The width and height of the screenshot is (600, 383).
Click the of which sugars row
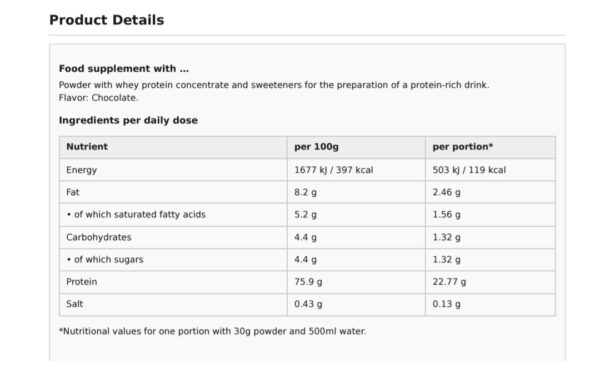[307, 259]
